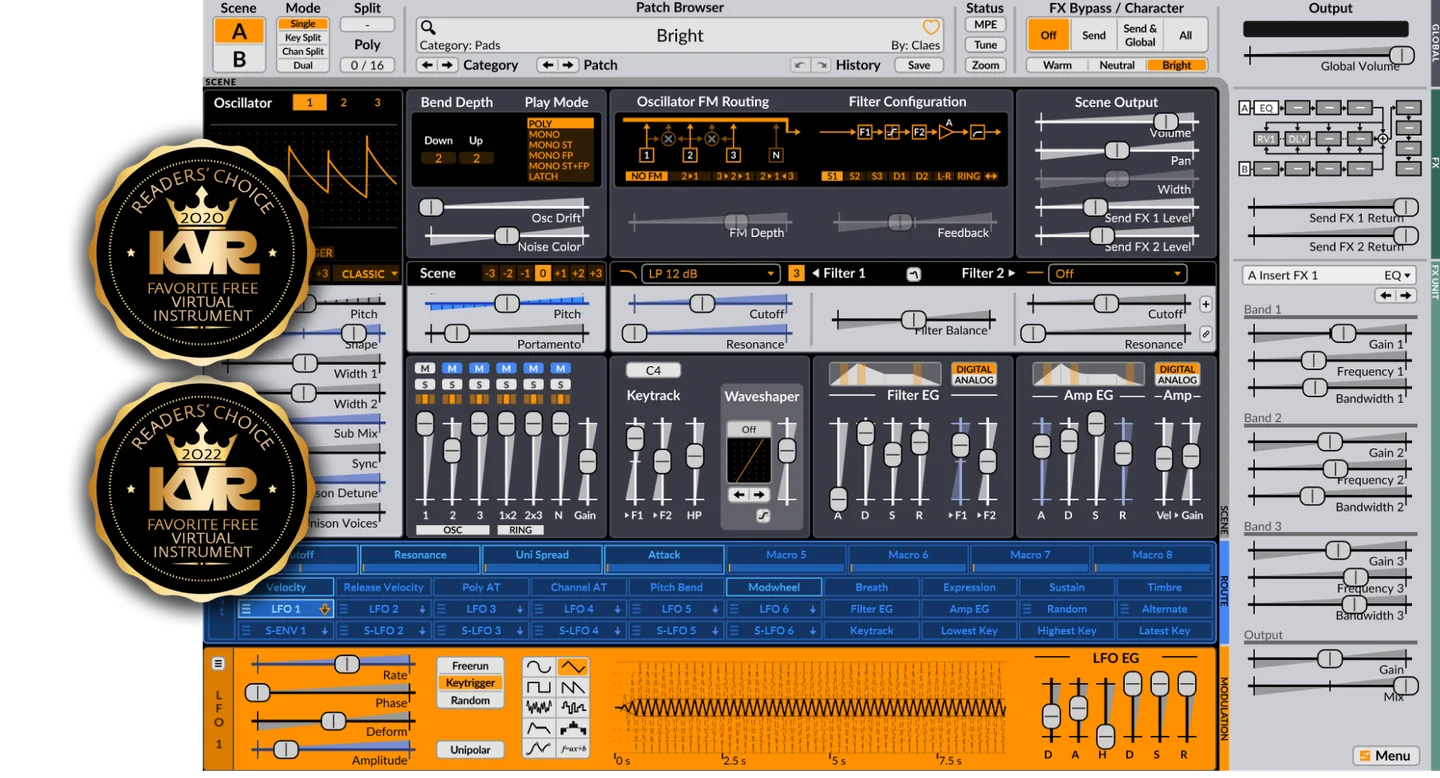Open the Filter 1 type dropdown LP 12 dB

click(709, 273)
